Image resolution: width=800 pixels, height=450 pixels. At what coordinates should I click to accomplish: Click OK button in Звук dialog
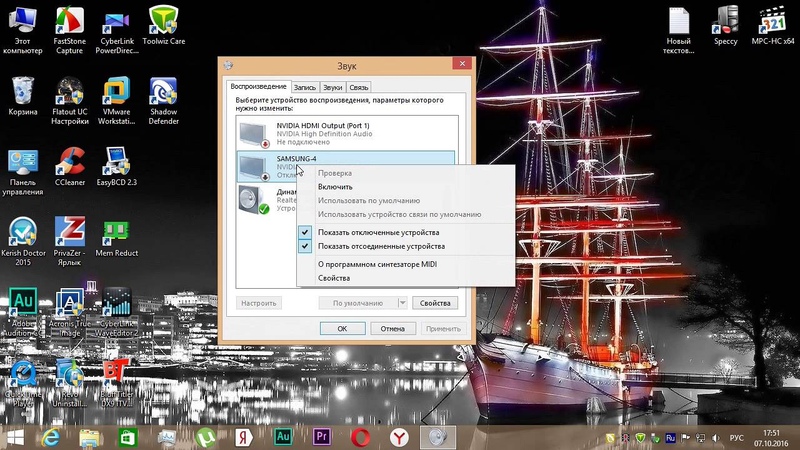(342, 329)
